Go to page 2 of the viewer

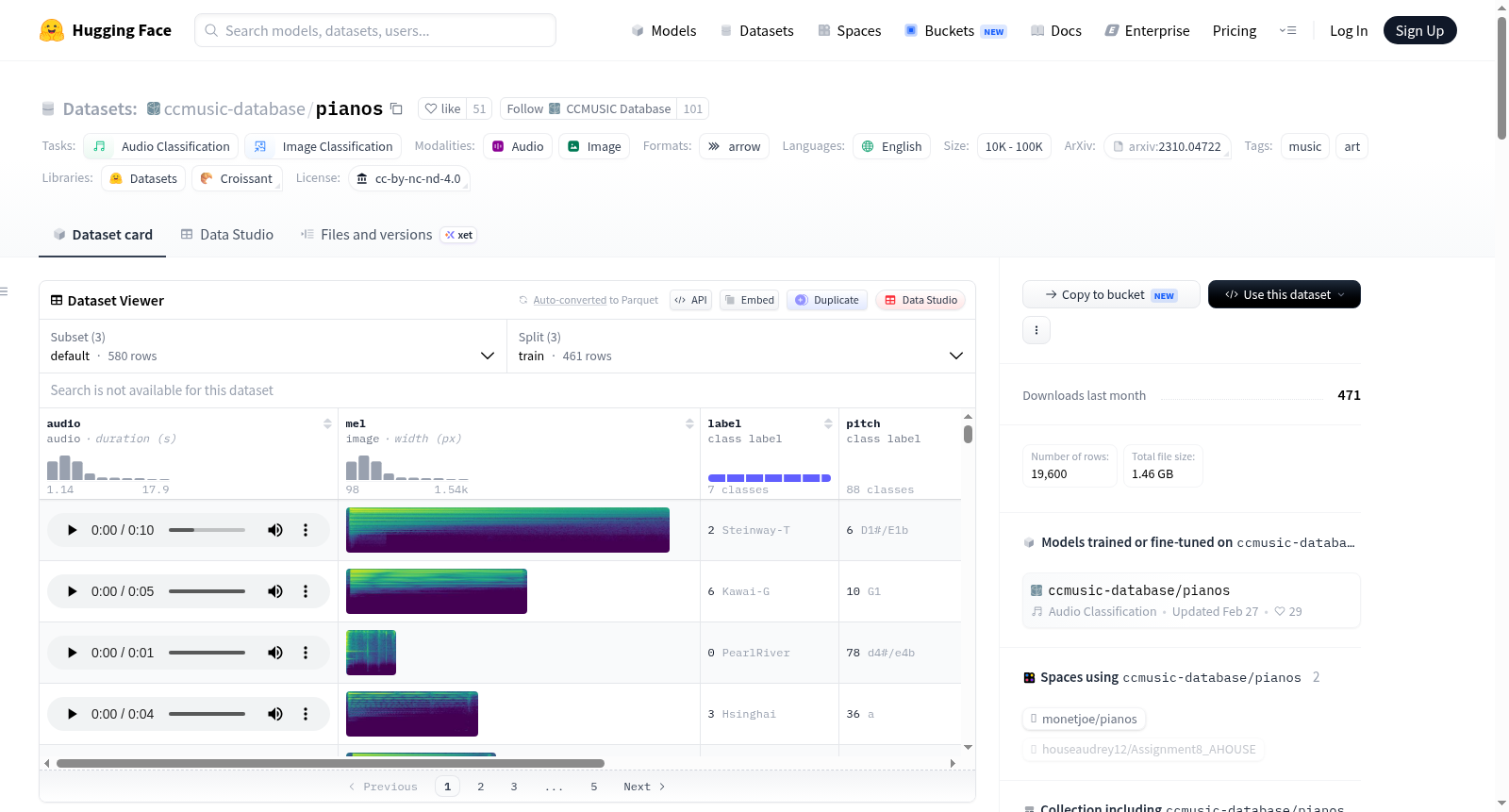coord(481,787)
